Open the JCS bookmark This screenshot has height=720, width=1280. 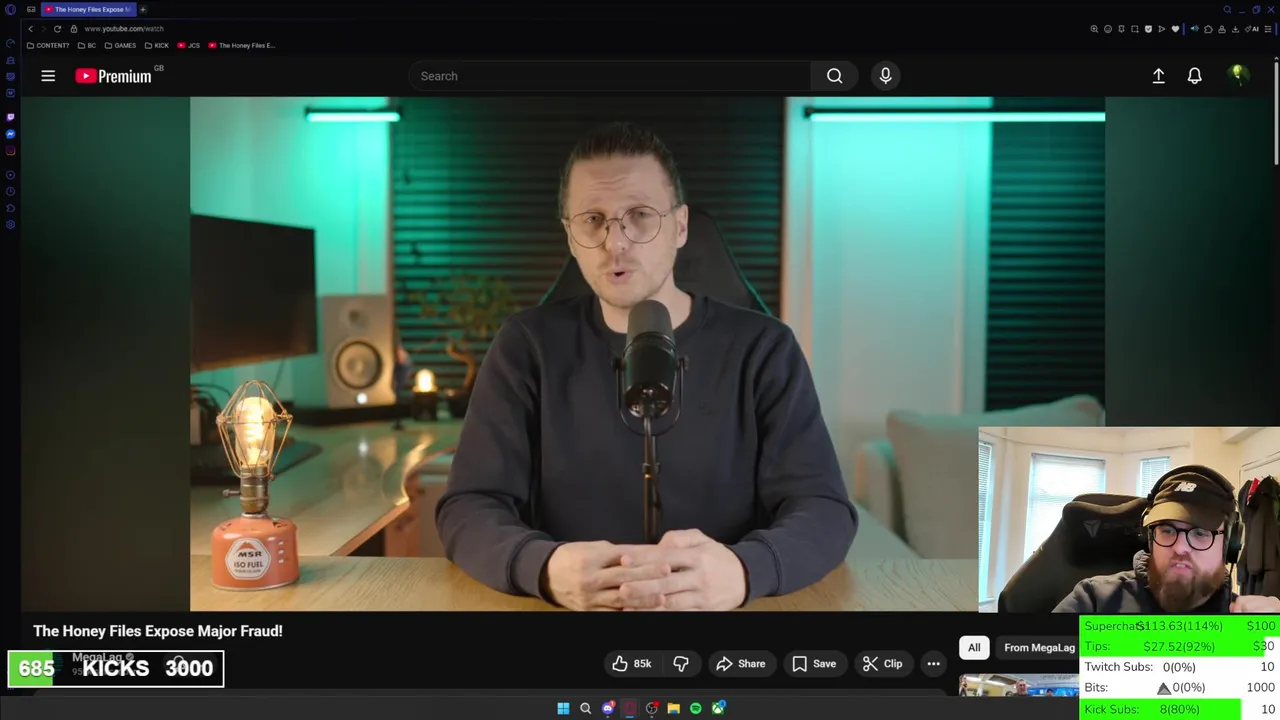[189, 45]
